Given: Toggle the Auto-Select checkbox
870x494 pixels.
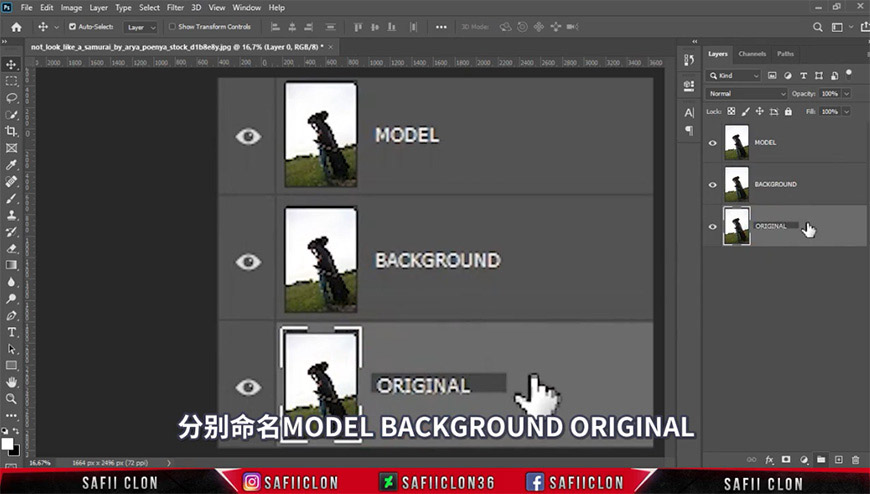Looking at the screenshot, I should click(x=72, y=26).
